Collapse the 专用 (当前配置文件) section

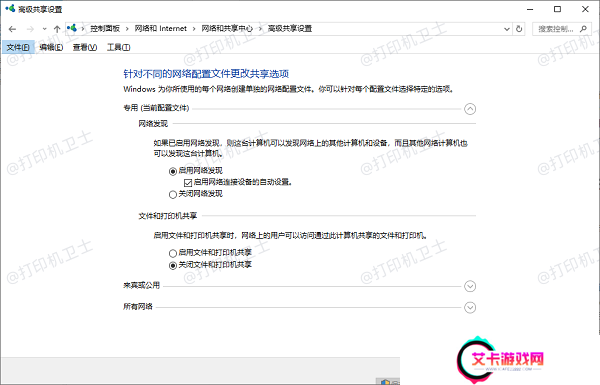click(470, 109)
